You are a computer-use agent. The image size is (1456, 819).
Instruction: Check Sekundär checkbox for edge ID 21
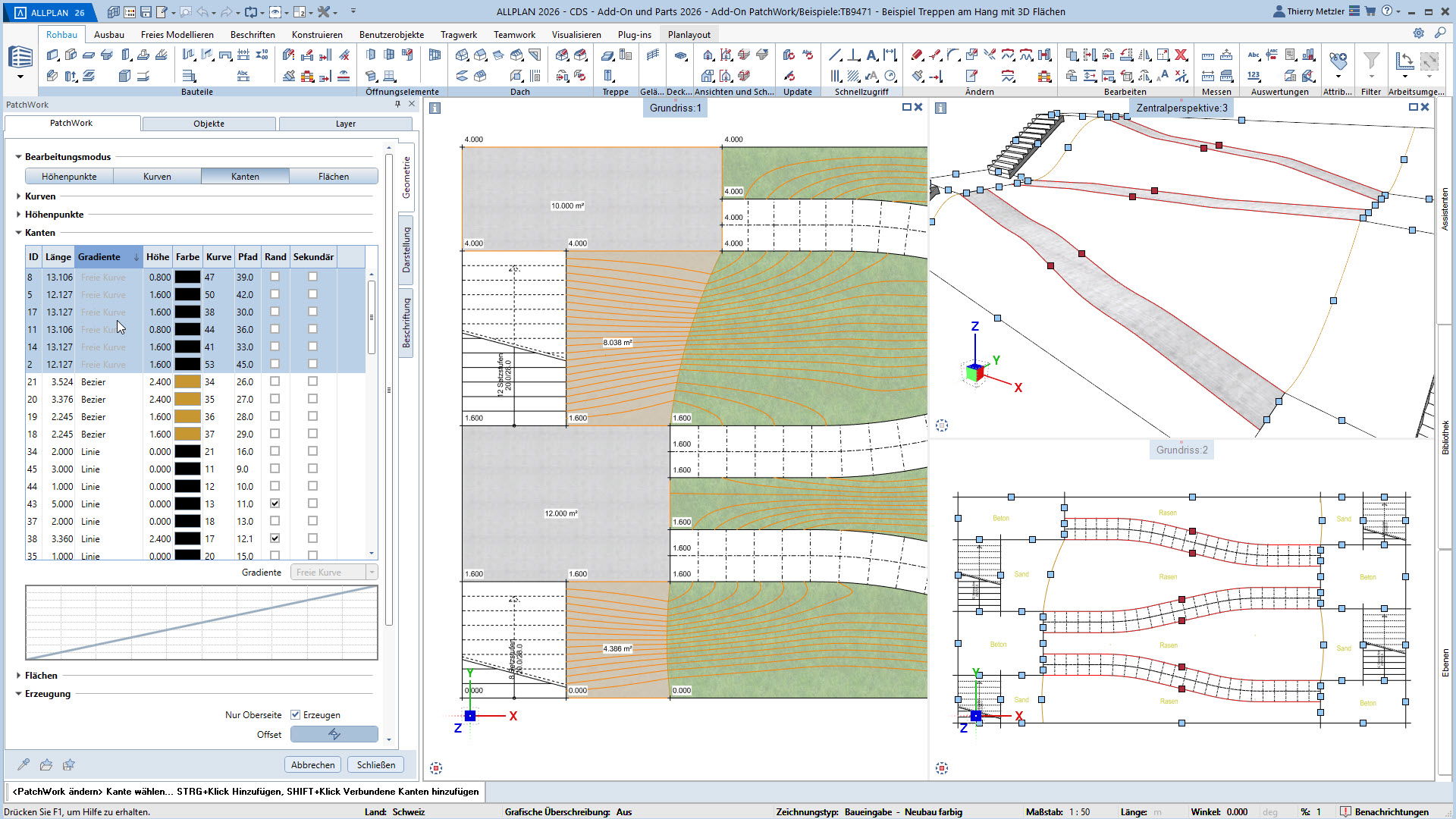point(312,381)
